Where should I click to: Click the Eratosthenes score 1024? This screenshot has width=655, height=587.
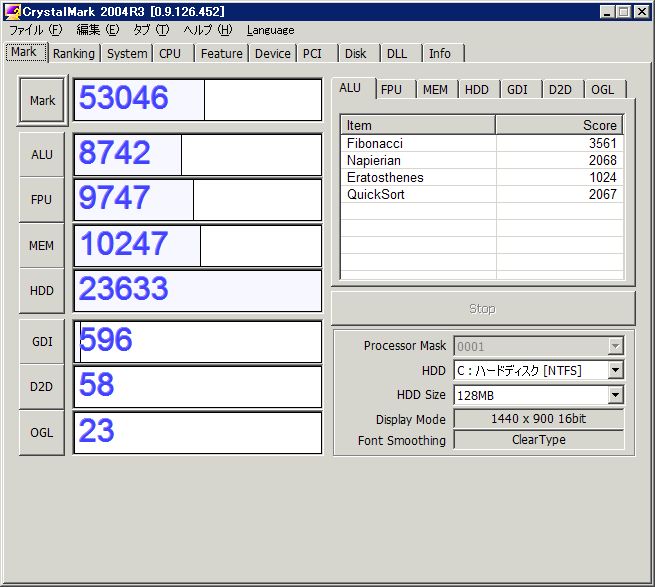click(602, 177)
